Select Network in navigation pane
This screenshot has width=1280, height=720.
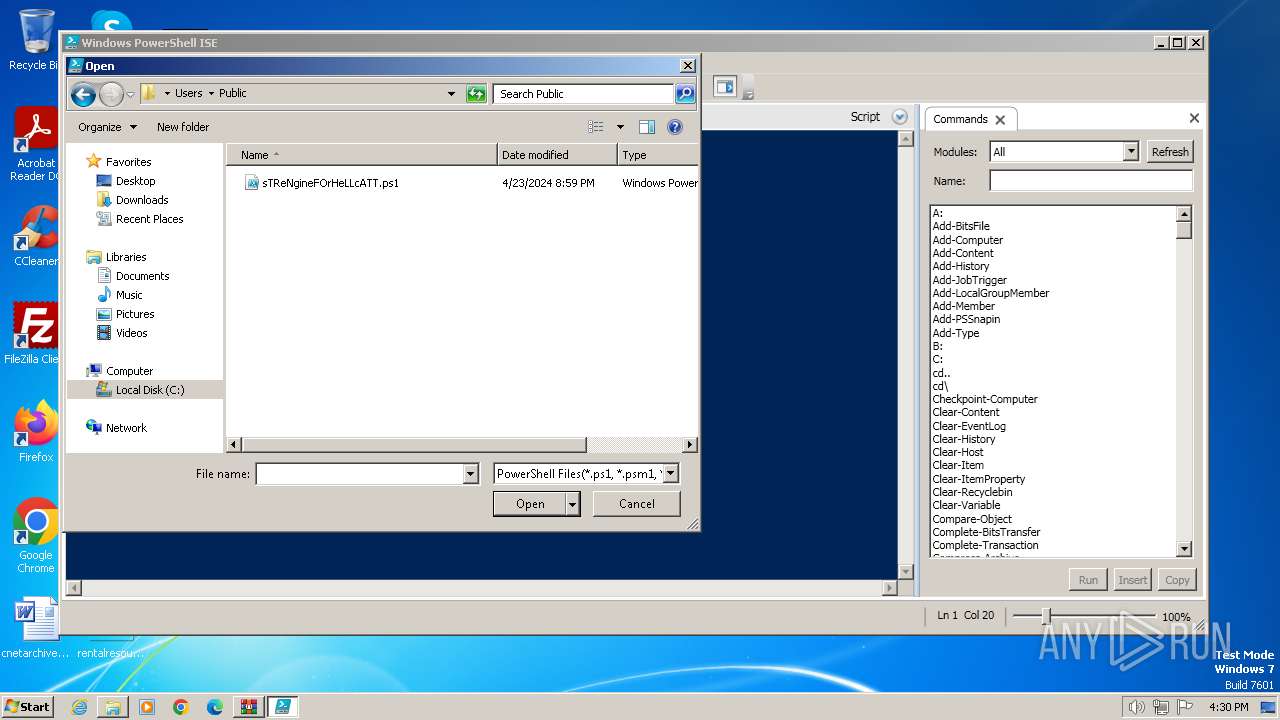click(x=126, y=428)
